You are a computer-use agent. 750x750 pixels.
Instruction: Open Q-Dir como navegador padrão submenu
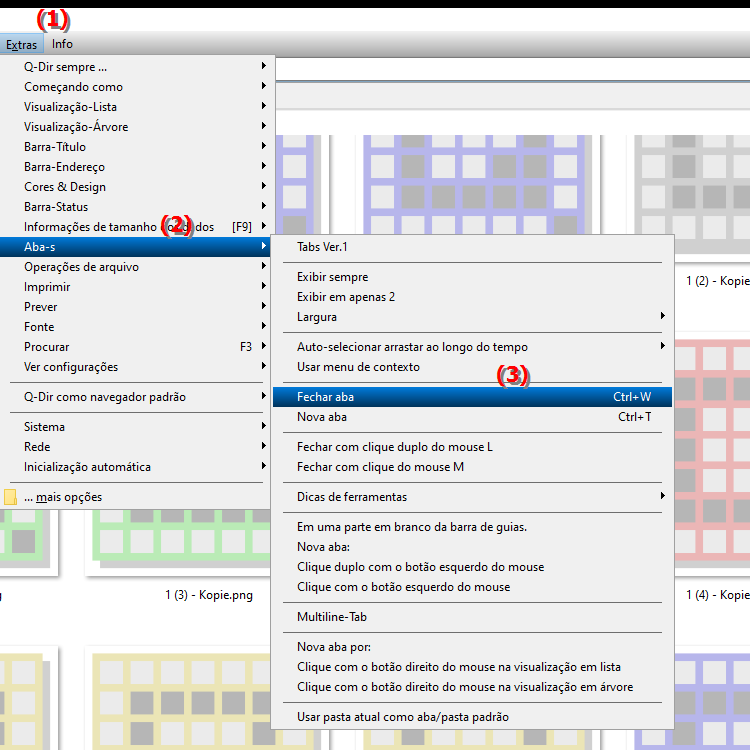(x=137, y=397)
